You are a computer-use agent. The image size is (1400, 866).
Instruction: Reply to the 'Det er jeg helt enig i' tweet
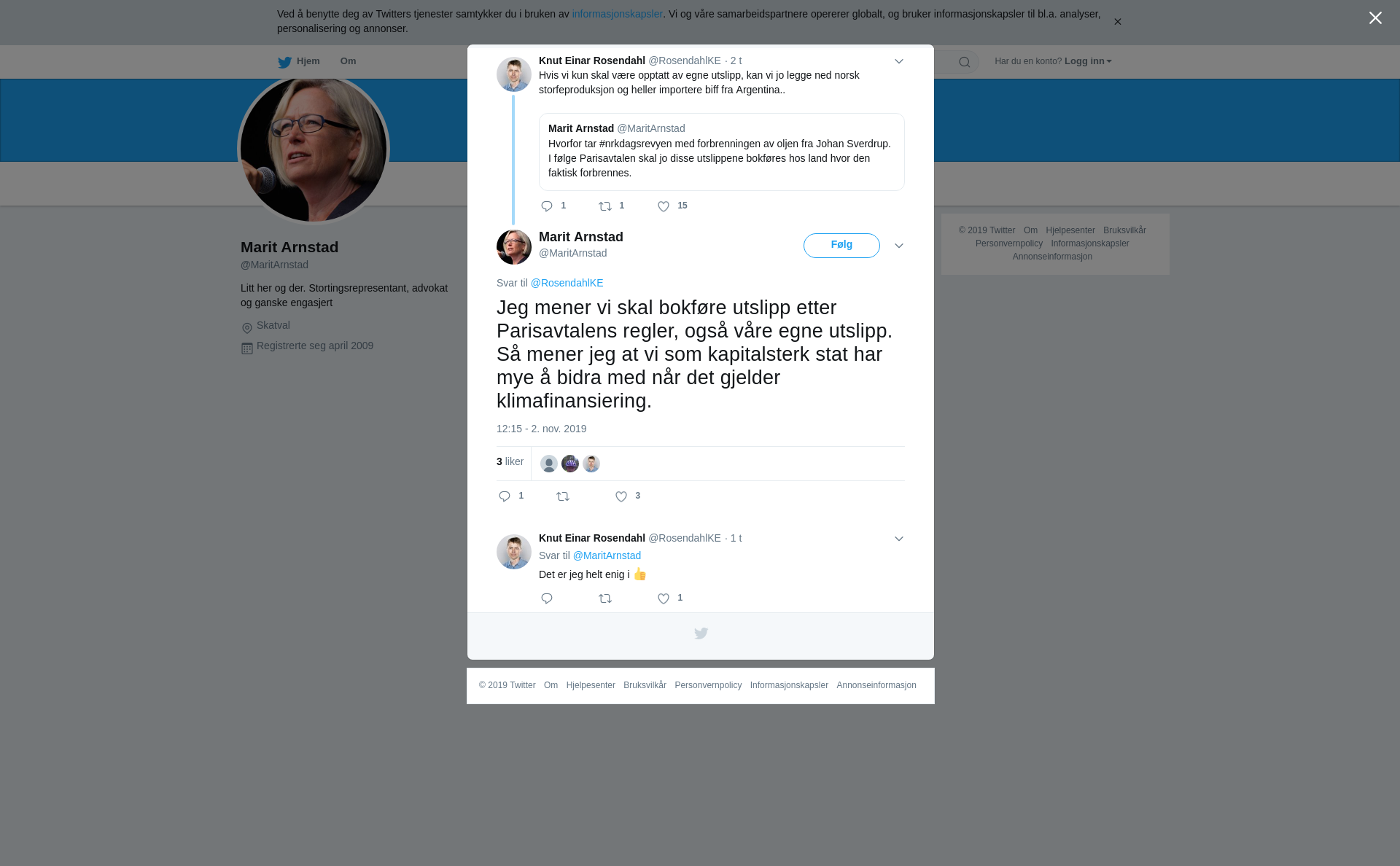(547, 598)
